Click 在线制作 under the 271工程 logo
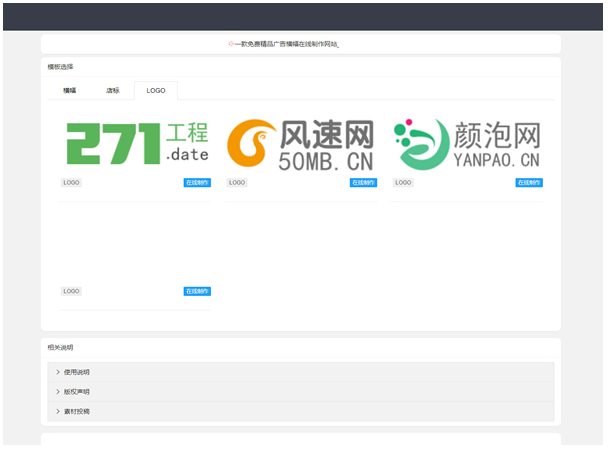 197,183
